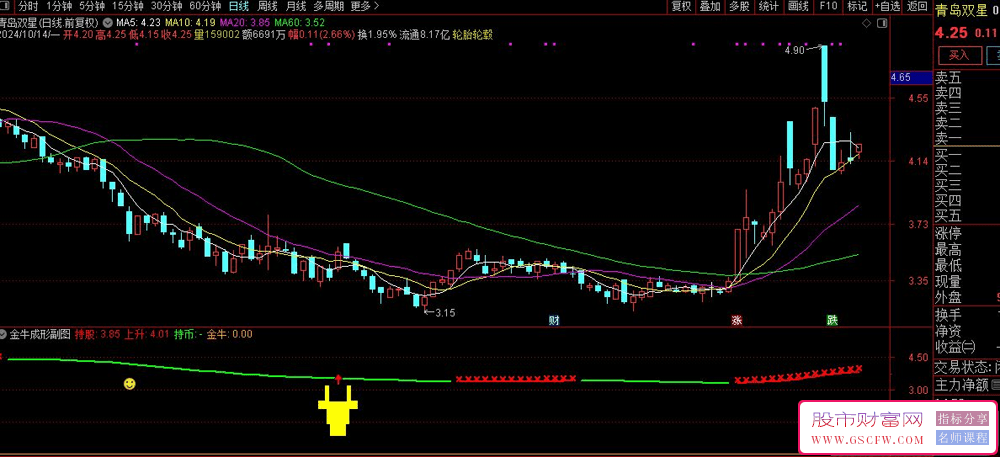Screen dimensions: 1000x457
Task: Click the 涨 marker below the chart
Action: (737, 320)
